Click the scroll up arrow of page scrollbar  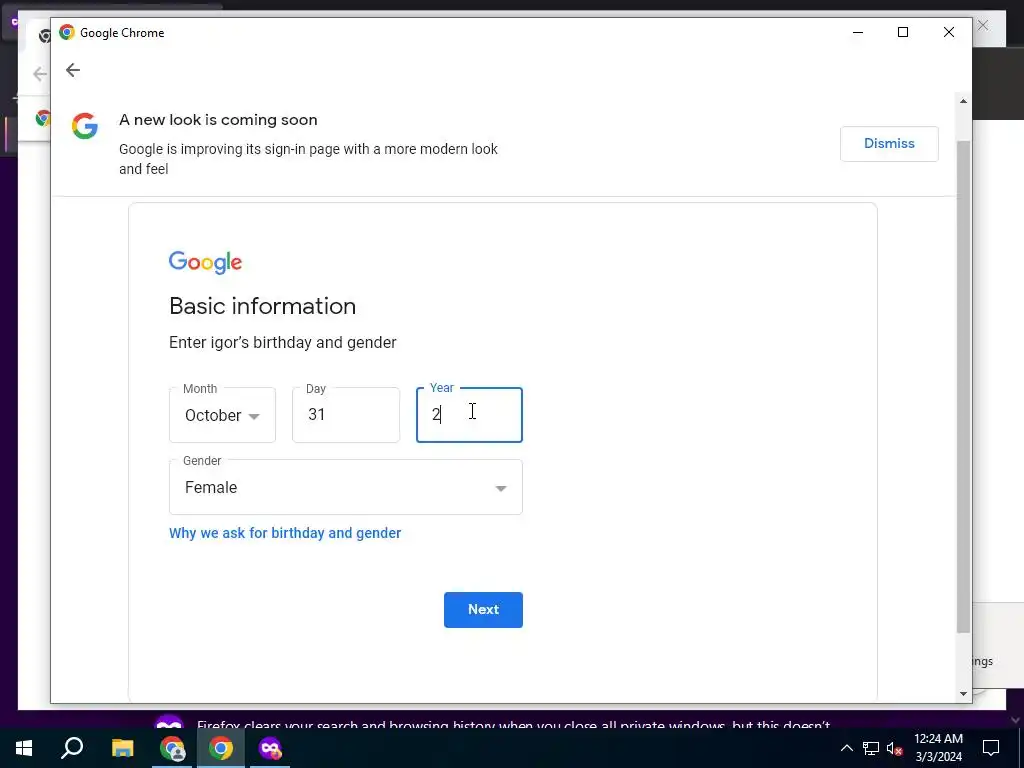click(963, 101)
